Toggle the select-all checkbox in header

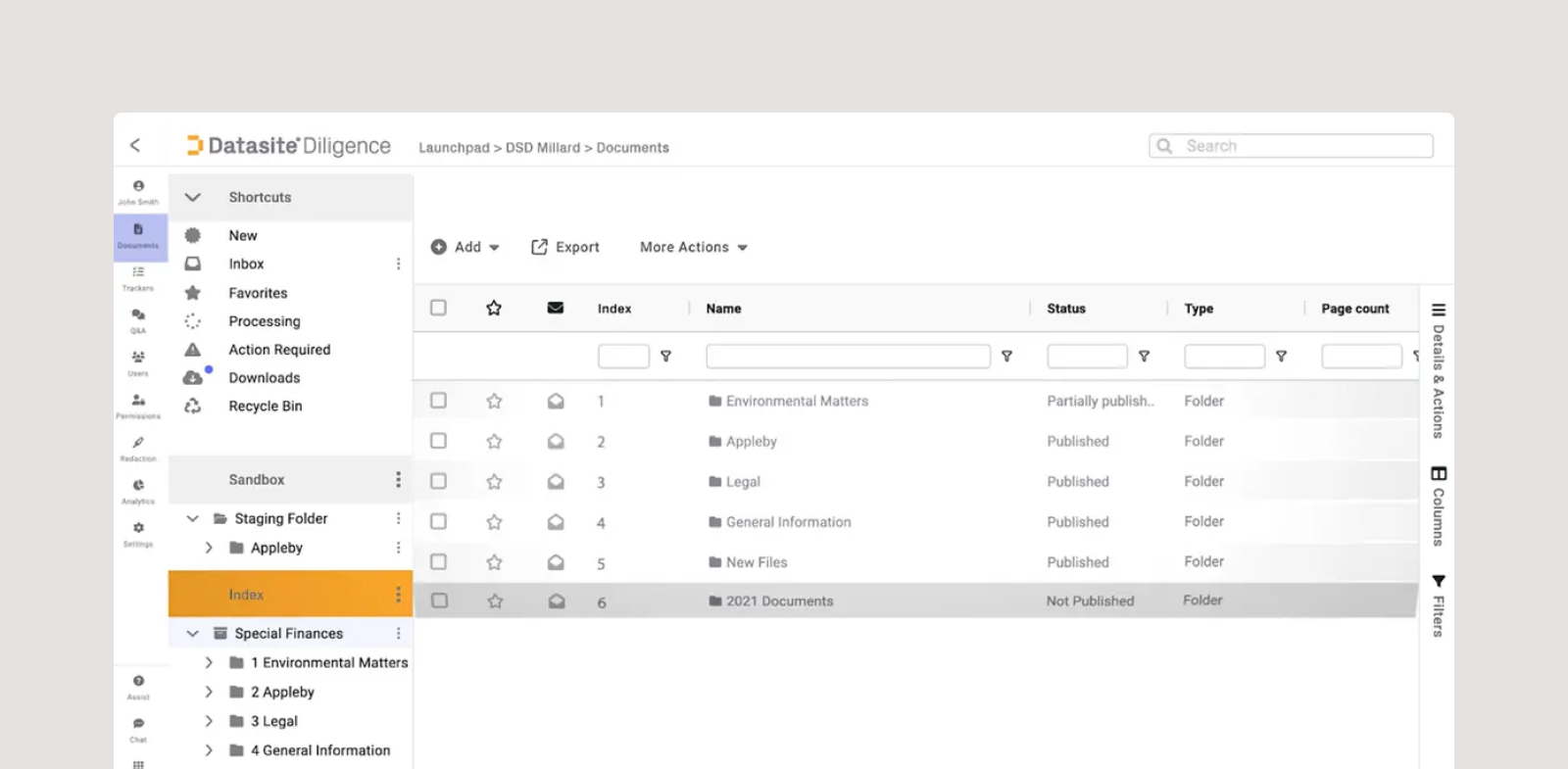pyautogui.click(x=438, y=308)
